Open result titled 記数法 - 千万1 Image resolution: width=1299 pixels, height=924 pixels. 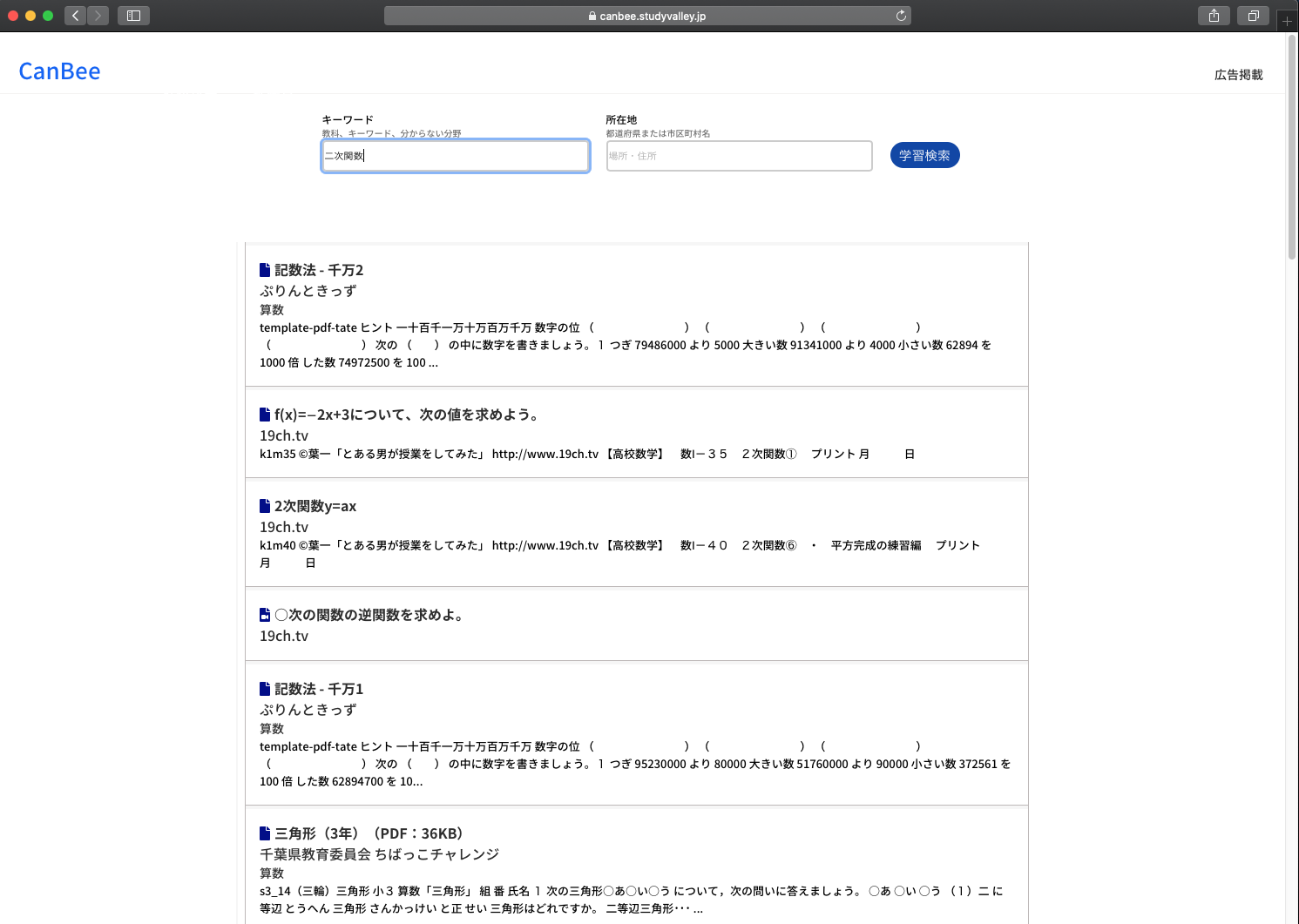click(x=319, y=689)
